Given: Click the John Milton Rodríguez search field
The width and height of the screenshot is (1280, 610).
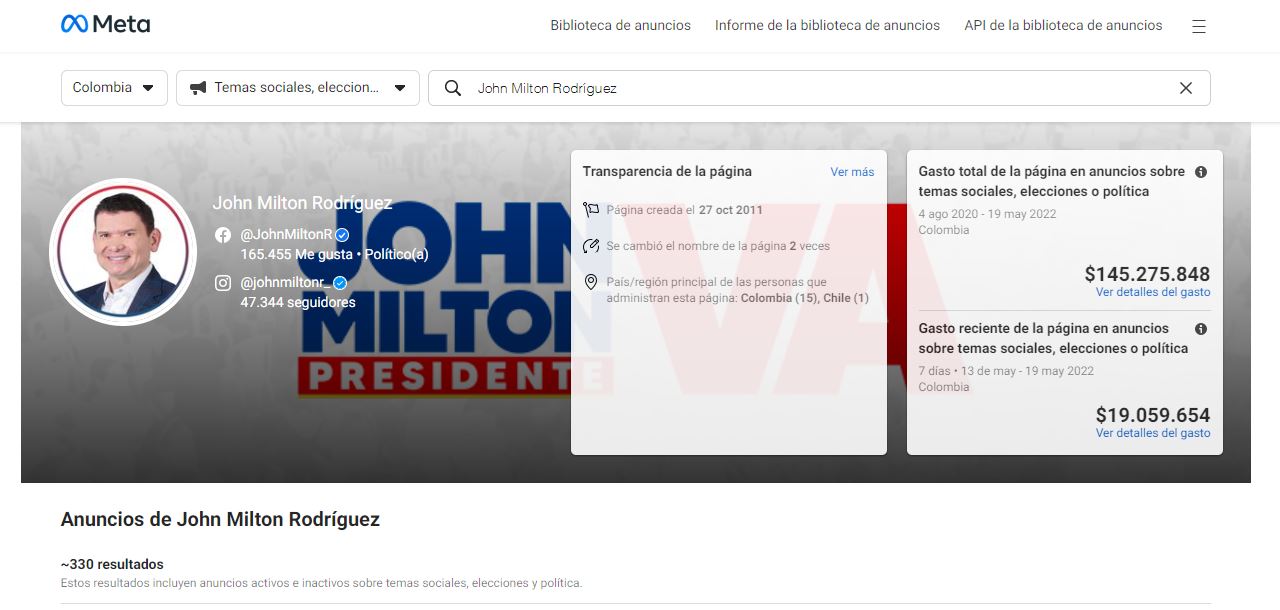Looking at the screenshot, I should [819, 88].
